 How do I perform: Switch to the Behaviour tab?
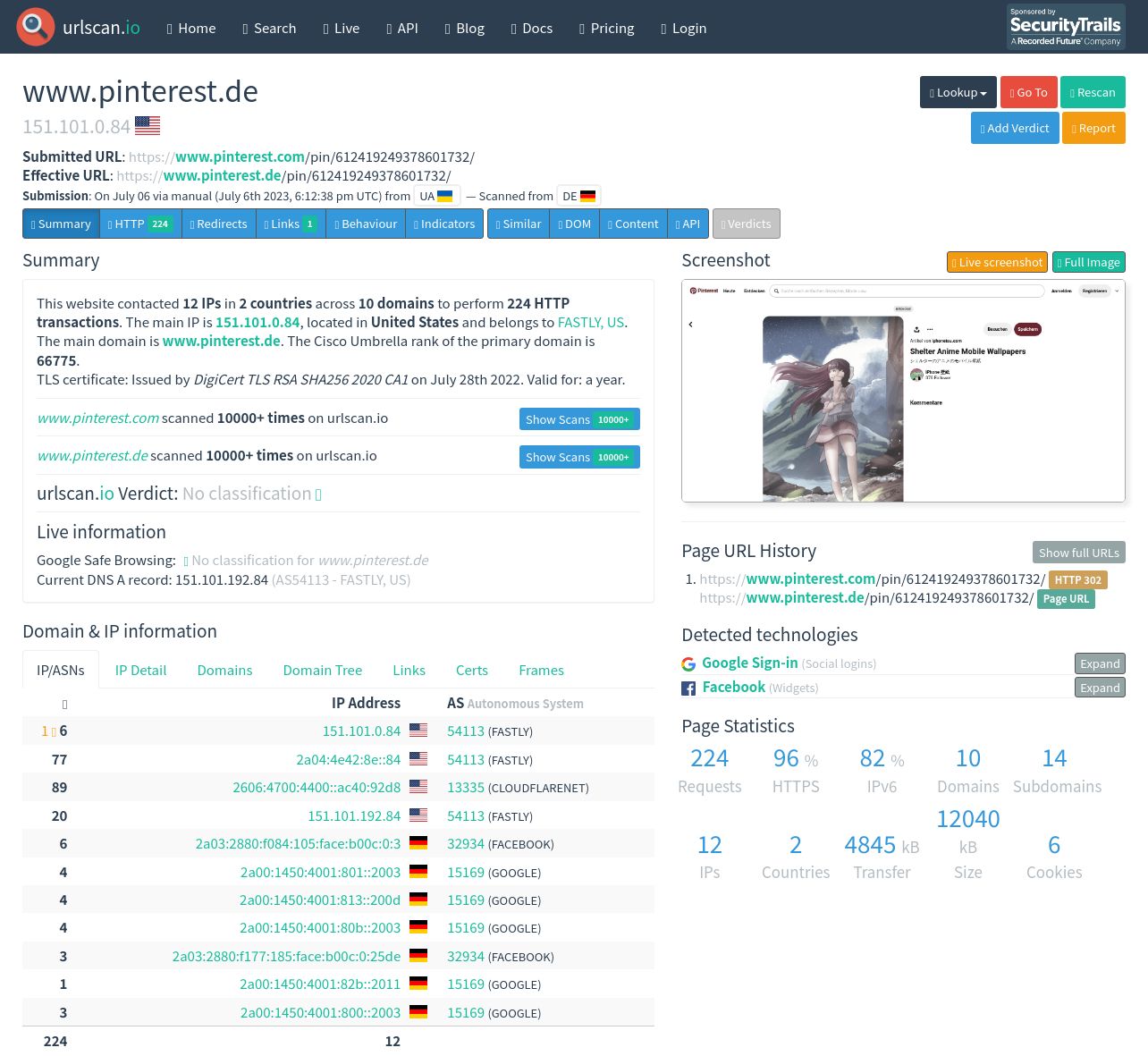[x=366, y=224]
